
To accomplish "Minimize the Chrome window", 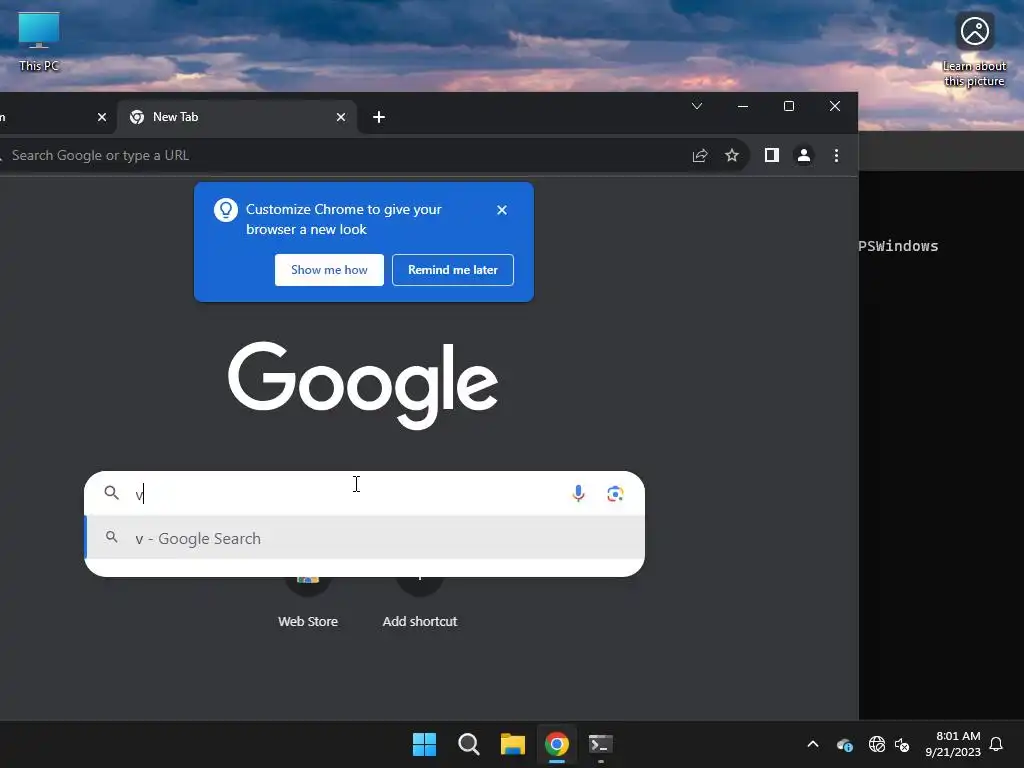I will click(x=743, y=106).
